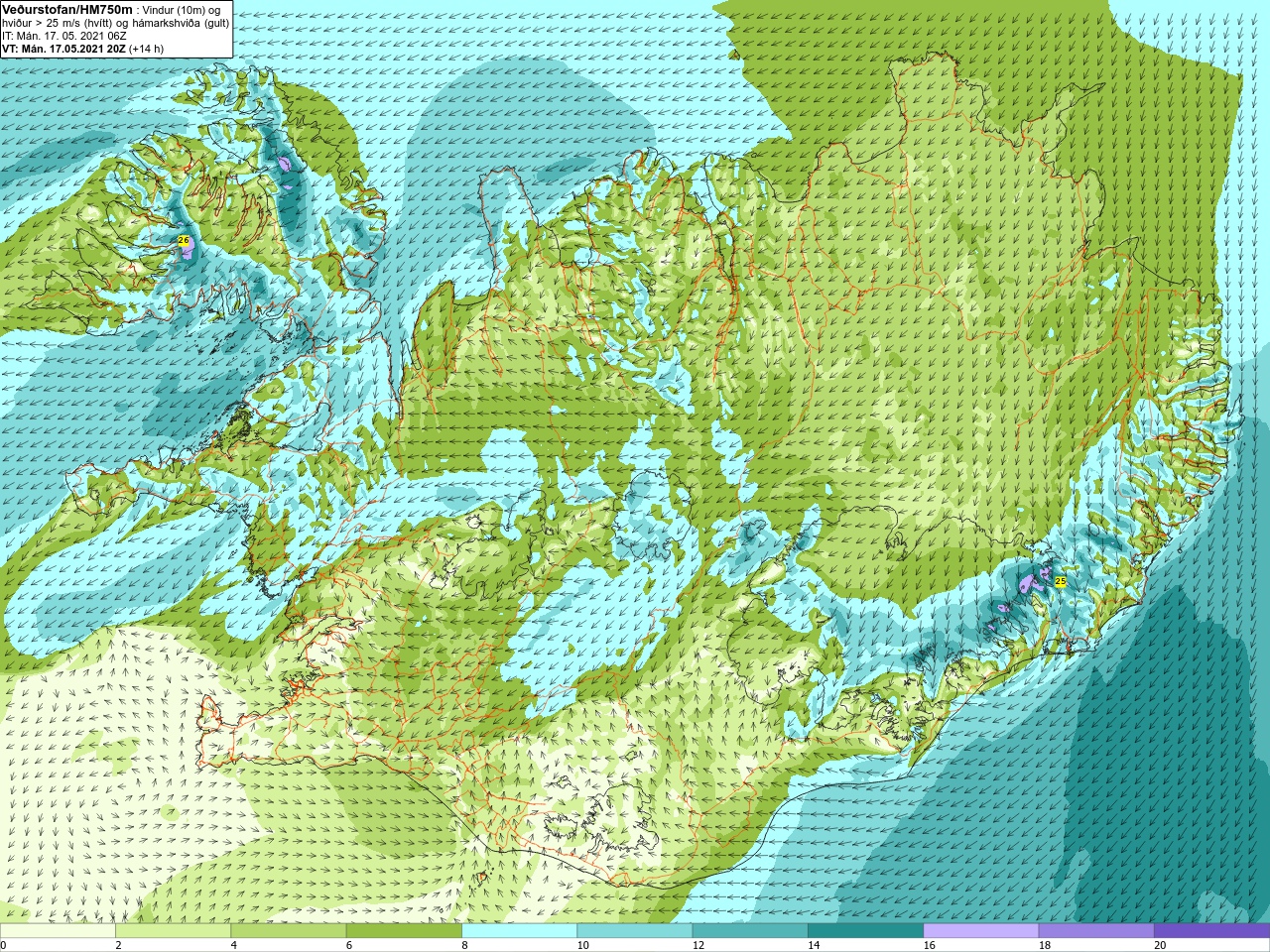Click the 14 label on the wind scale
The image size is (1270, 952).
click(814, 945)
